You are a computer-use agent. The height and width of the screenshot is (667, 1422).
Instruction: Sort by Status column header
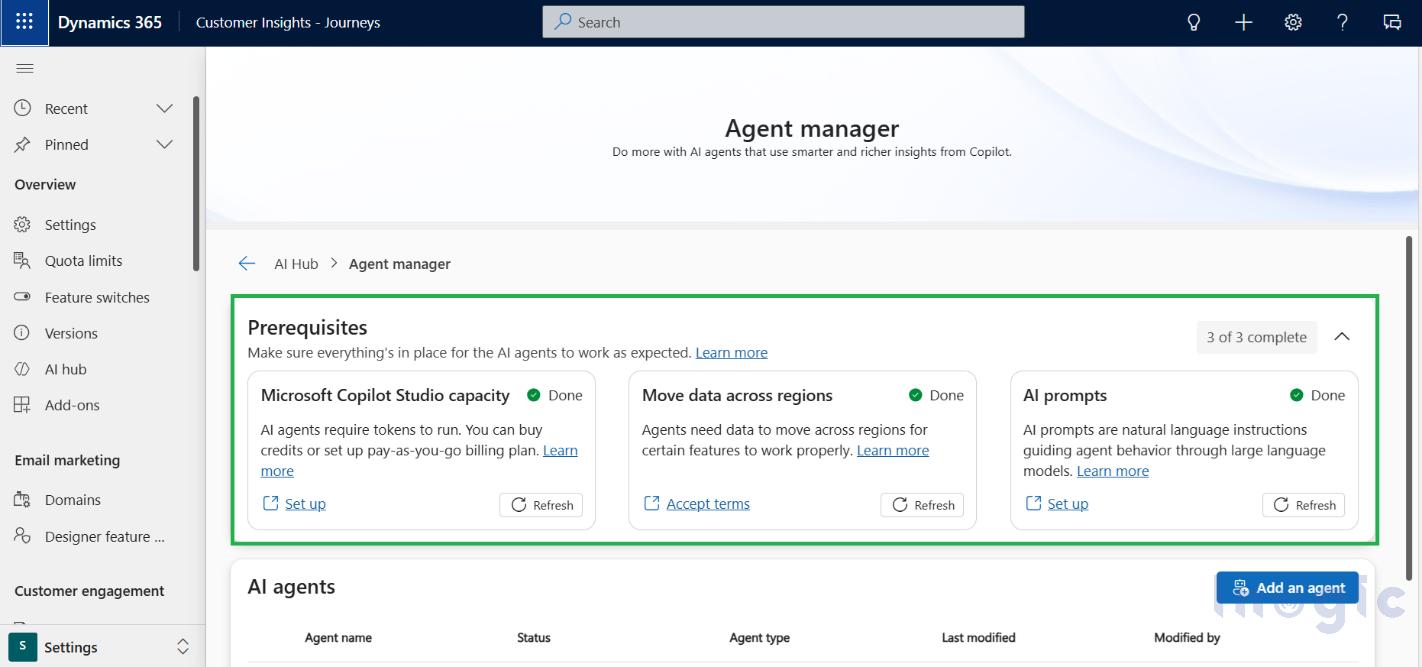(x=534, y=637)
